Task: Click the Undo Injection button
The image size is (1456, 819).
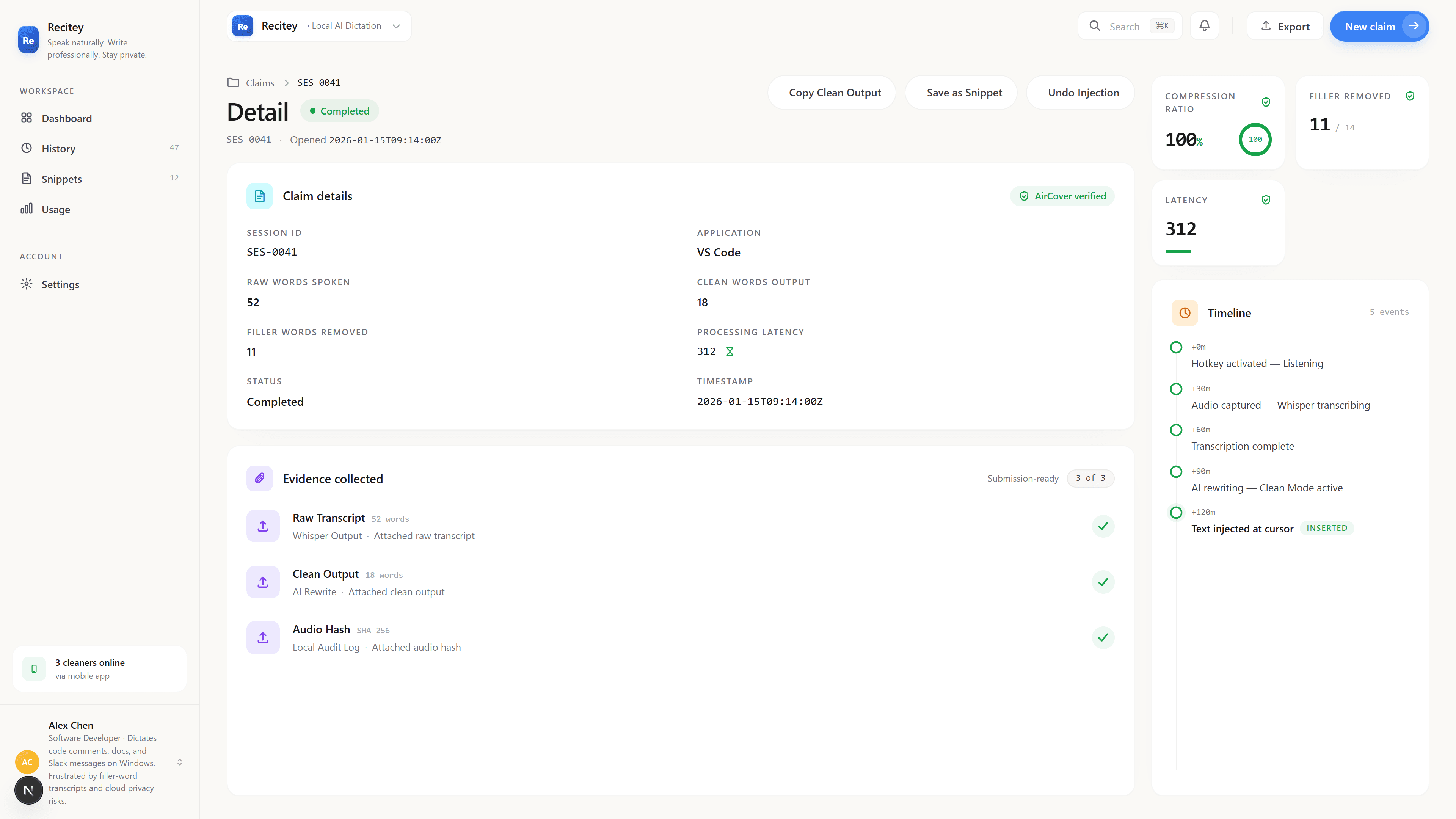Action: [x=1083, y=93]
